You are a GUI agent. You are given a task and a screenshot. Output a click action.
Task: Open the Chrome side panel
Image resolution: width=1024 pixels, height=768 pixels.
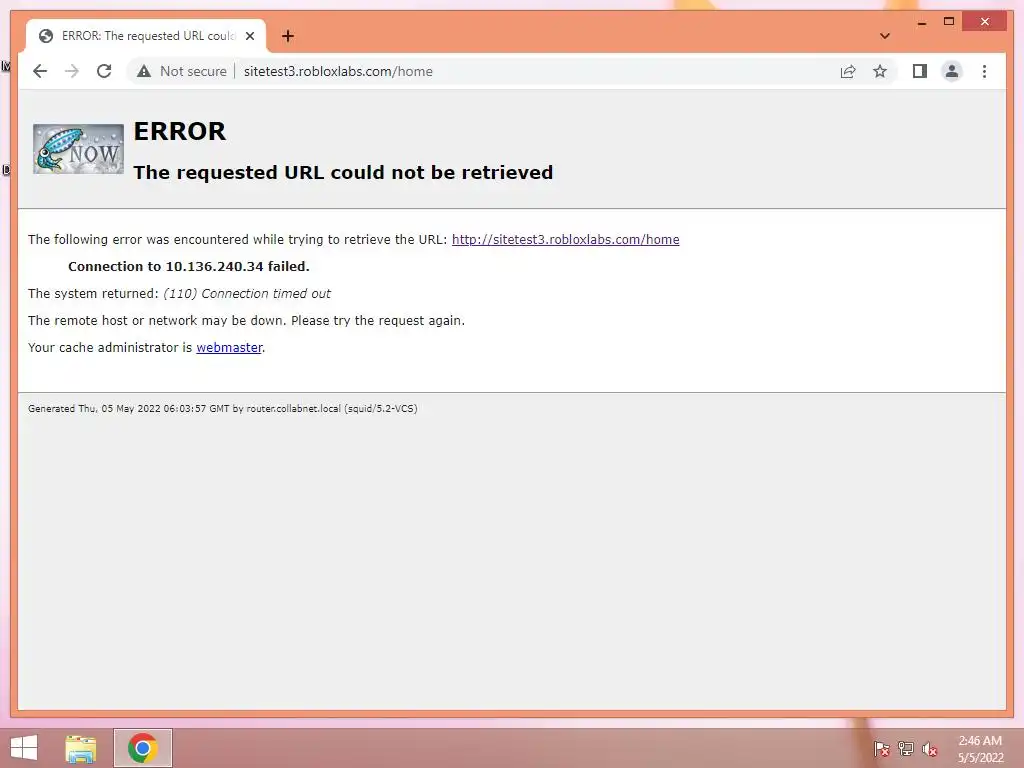pyautogui.click(x=920, y=71)
